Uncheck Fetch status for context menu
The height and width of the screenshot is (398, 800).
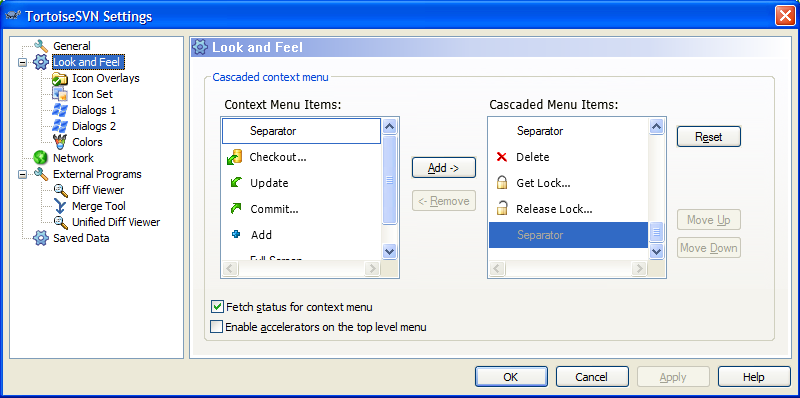pyautogui.click(x=217, y=307)
